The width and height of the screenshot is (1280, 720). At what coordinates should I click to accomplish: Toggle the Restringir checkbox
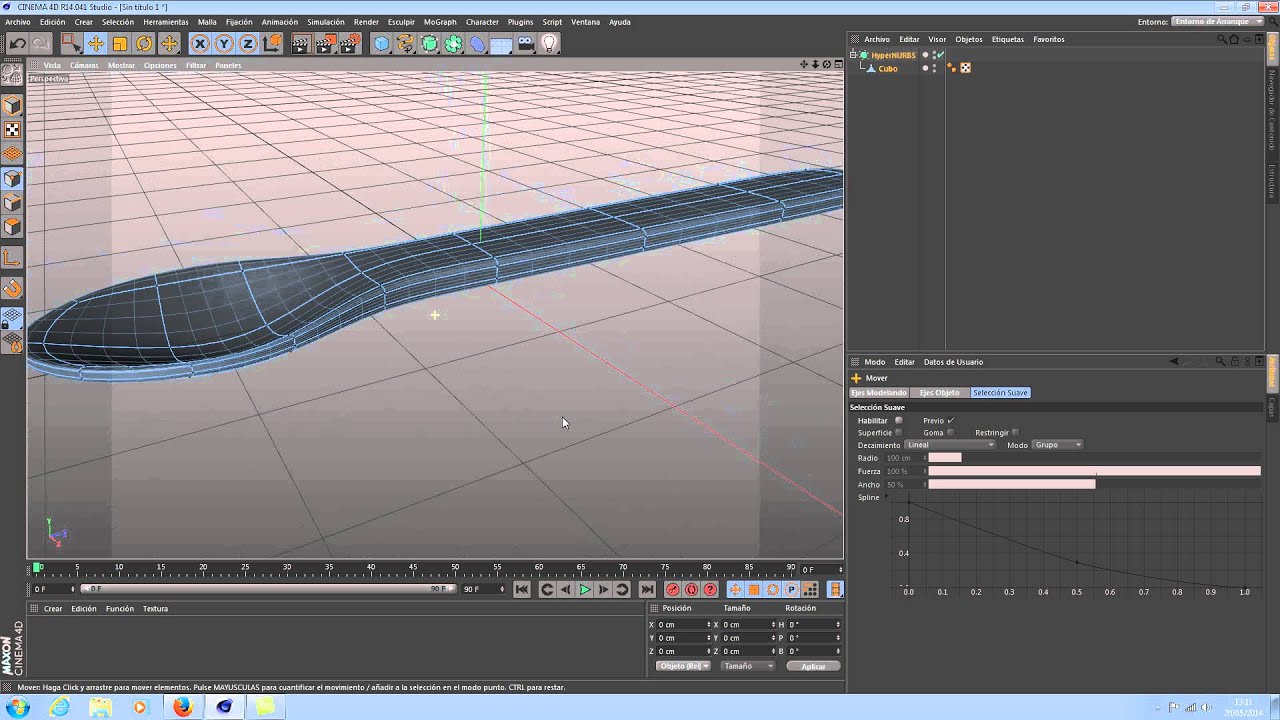pos(1016,432)
